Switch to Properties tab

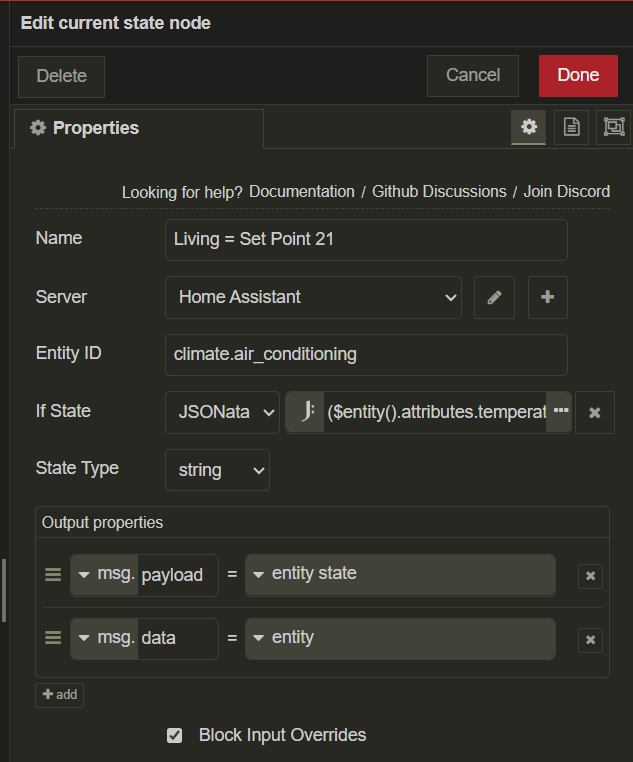tap(86, 128)
